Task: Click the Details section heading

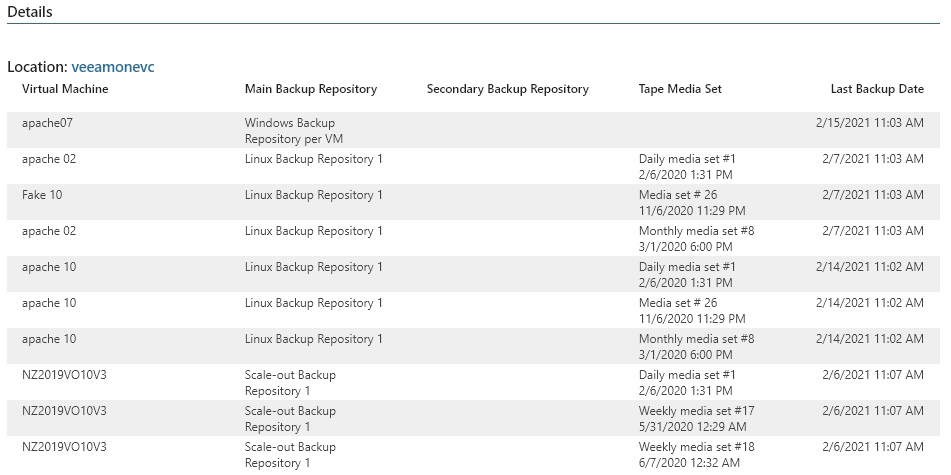Action: [30, 12]
